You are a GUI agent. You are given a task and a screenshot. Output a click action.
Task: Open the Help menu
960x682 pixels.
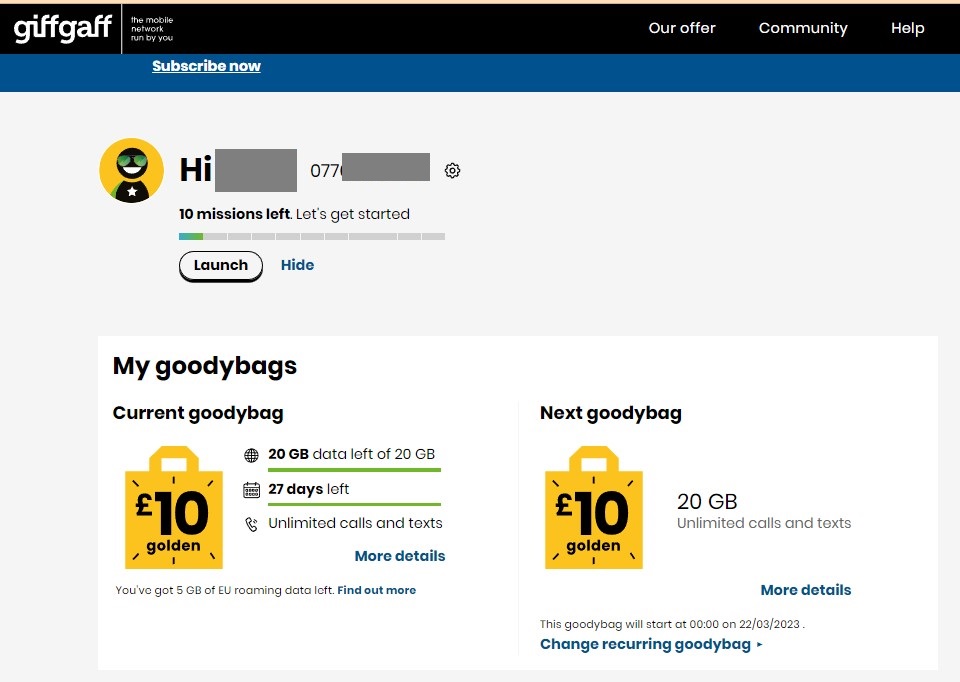[907, 28]
